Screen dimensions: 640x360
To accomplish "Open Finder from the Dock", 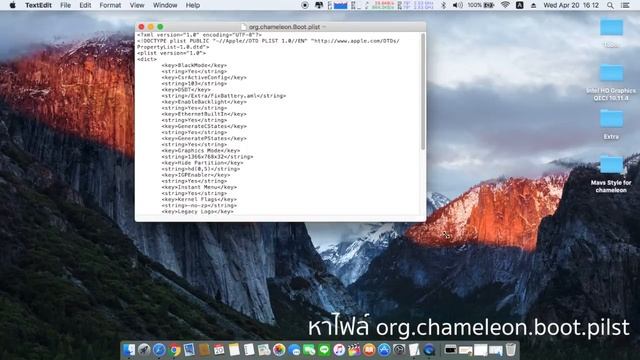I will [x=129, y=350].
